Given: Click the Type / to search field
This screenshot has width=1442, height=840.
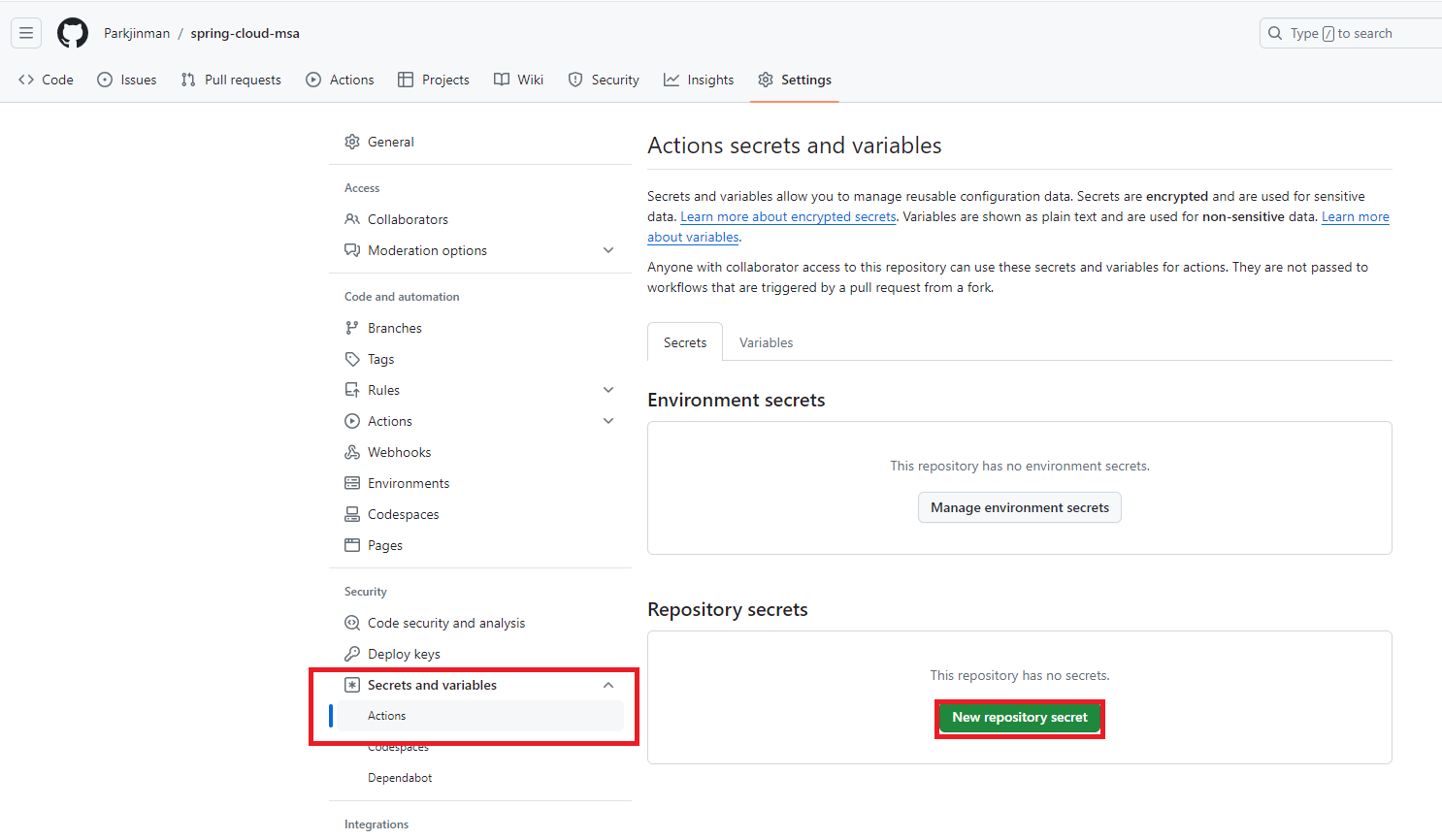Looking at the screenshot, I should point(1351,33).
